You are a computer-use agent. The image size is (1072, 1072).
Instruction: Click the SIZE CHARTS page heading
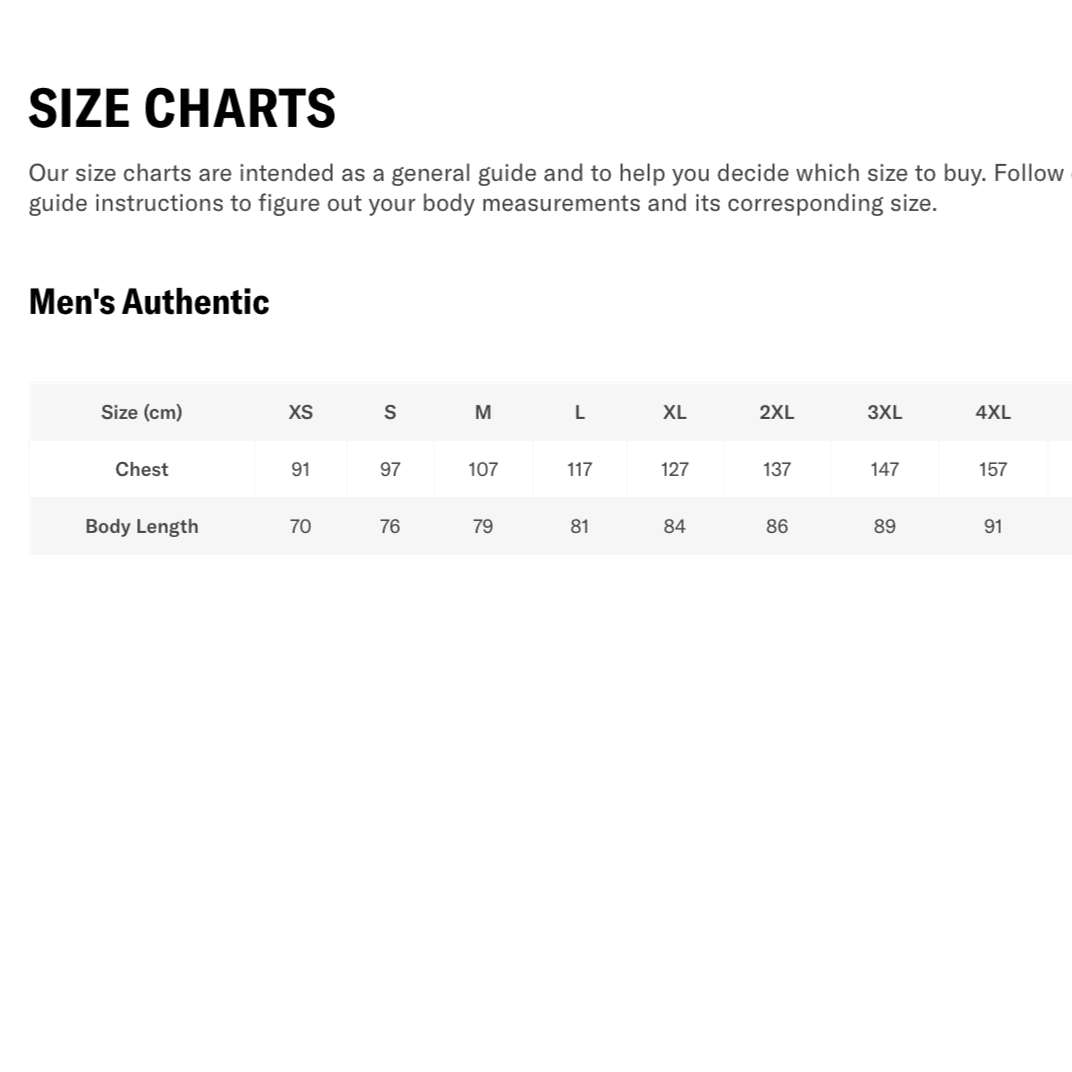click(182, 108)
